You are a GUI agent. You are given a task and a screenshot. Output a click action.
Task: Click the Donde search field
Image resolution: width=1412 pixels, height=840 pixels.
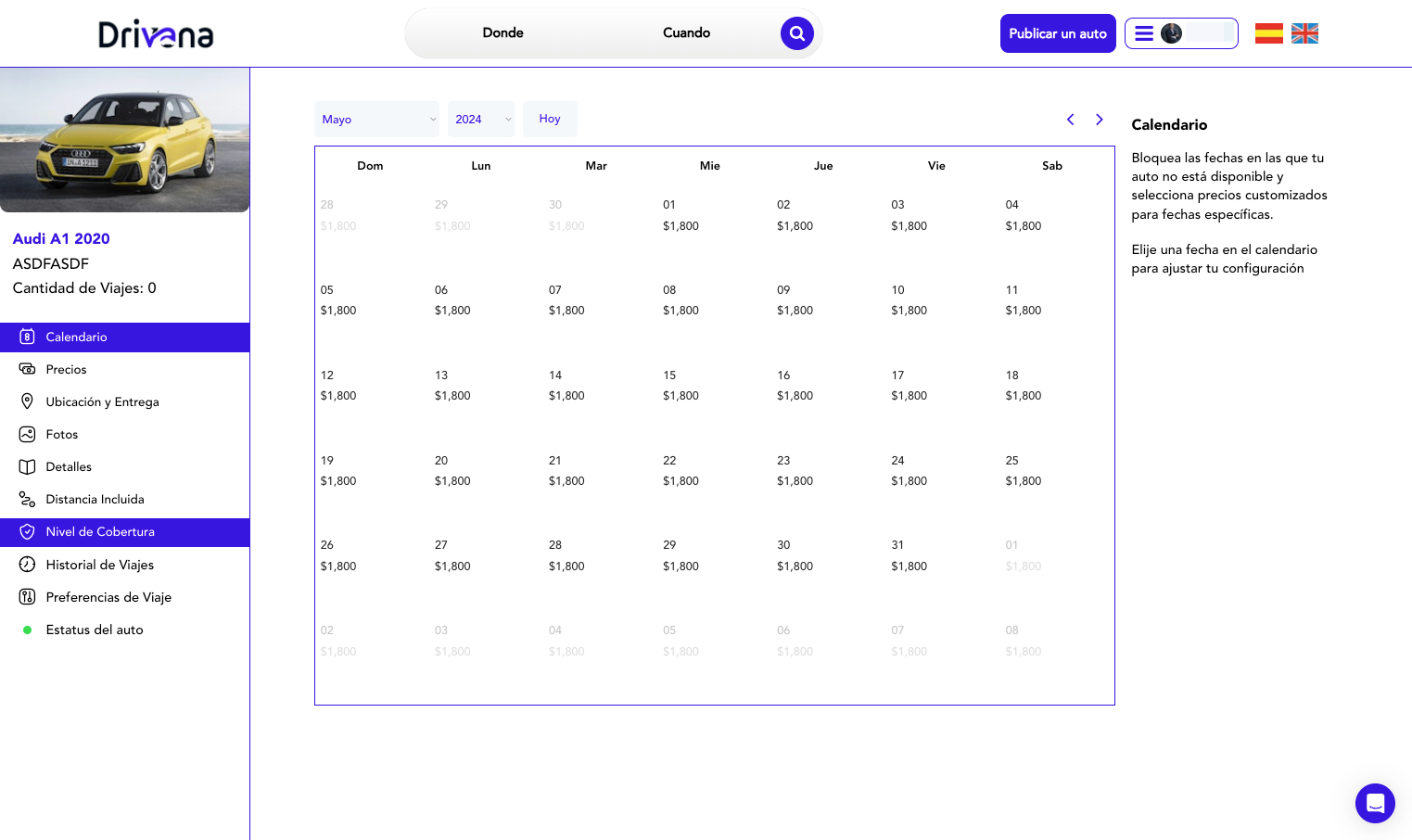coord(503,33)
